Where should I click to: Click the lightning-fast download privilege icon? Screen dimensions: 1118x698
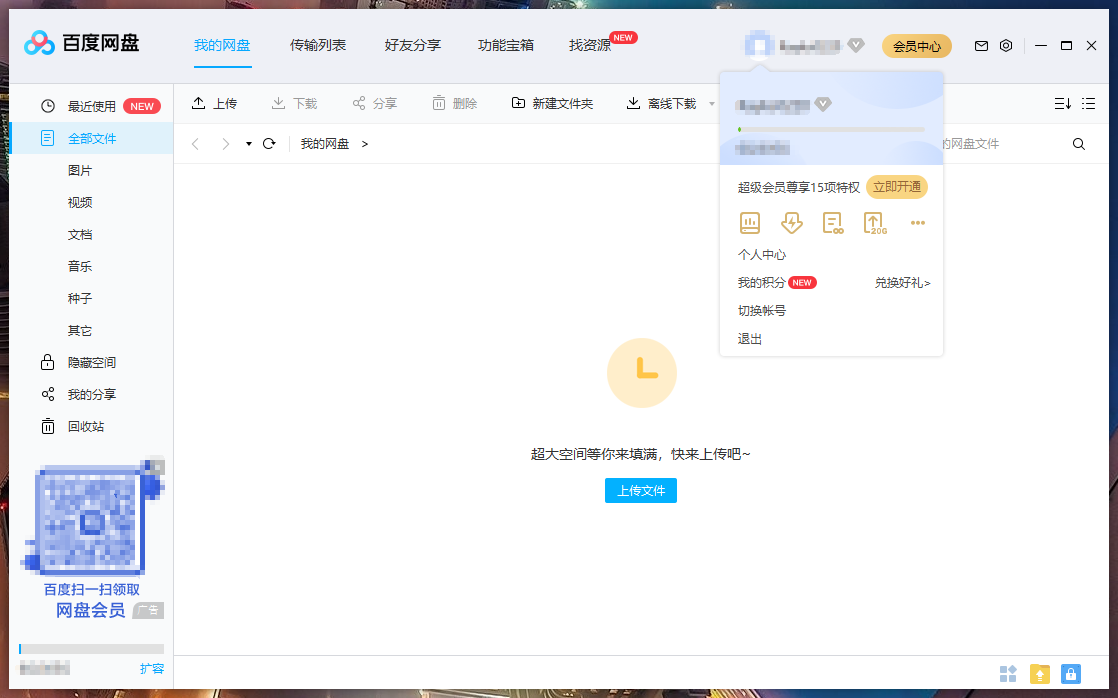click(792, 222)
